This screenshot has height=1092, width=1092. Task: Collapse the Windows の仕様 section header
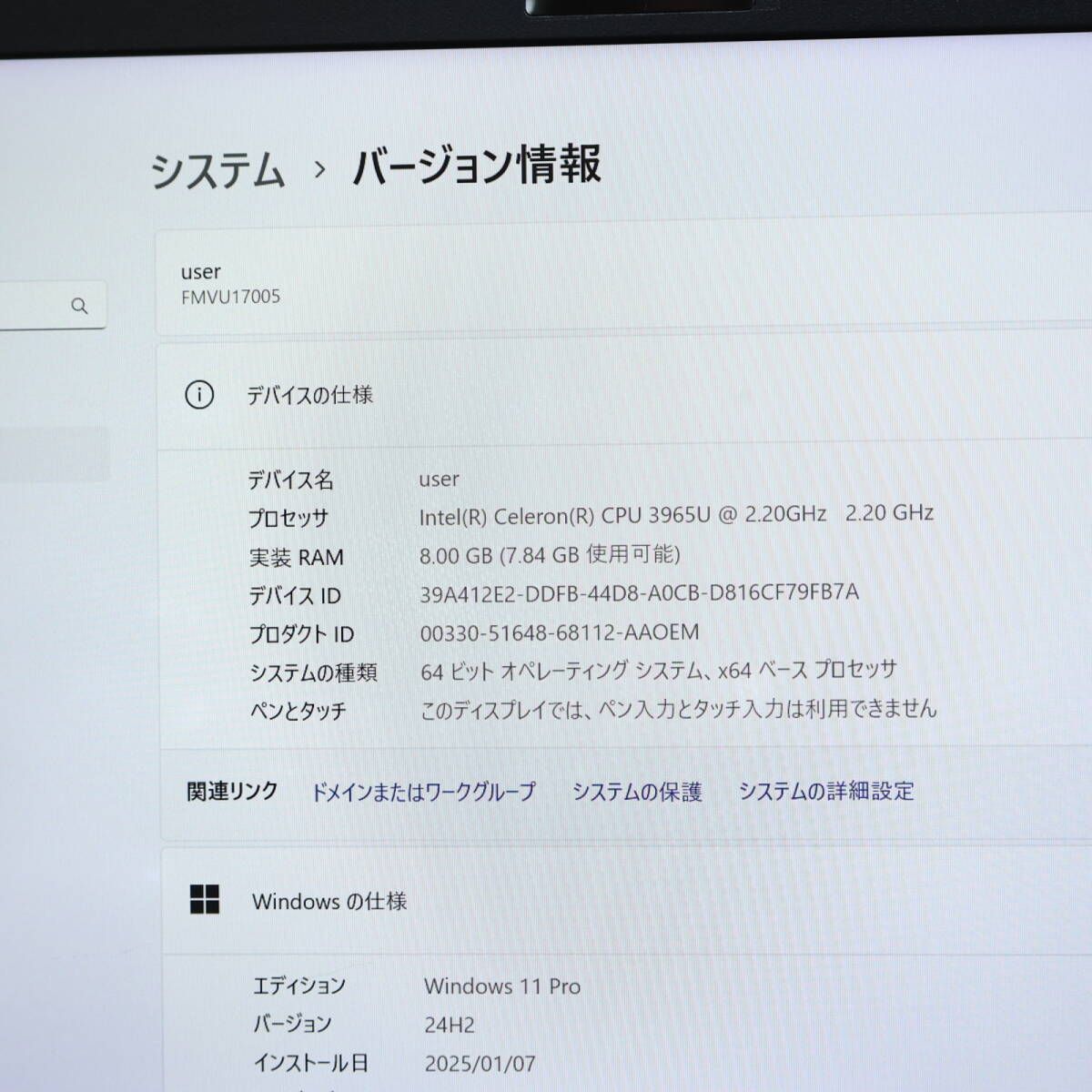click(628, 901)
